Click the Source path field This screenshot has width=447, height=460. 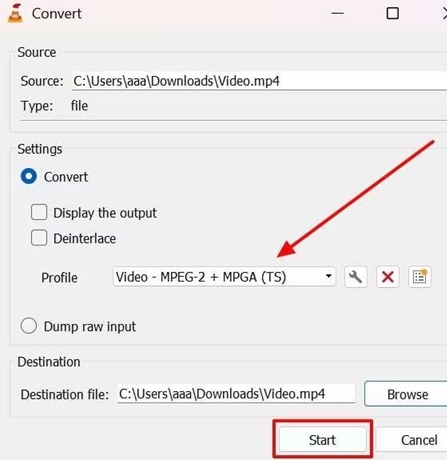pyautogui.click(x=259, y=81)
